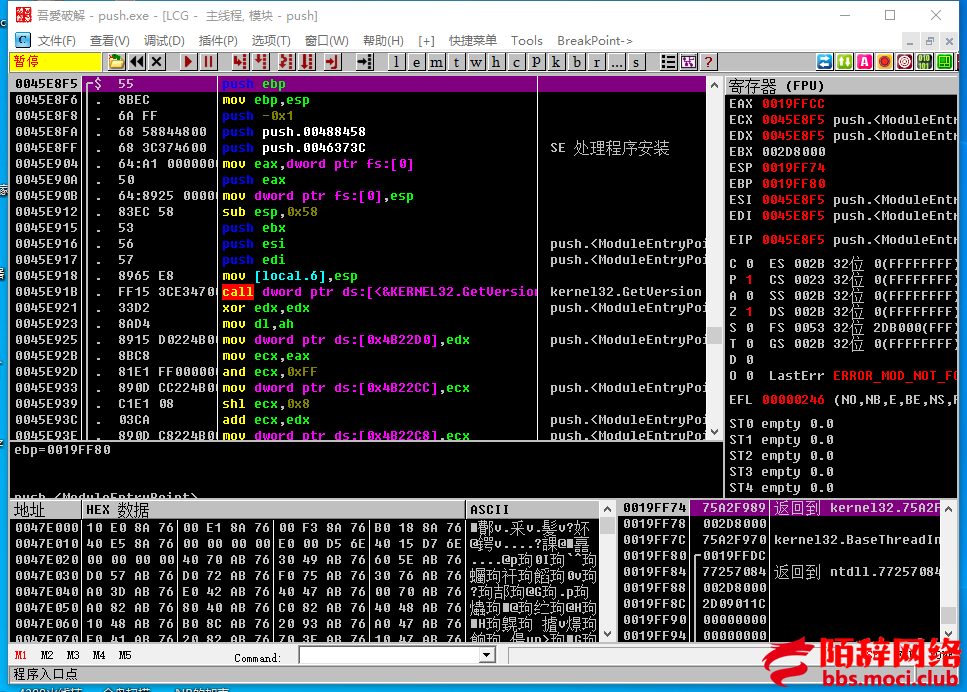Click the green window-layout plugin icon
This screenshot has height=692, width=967.
pos(944,62)
